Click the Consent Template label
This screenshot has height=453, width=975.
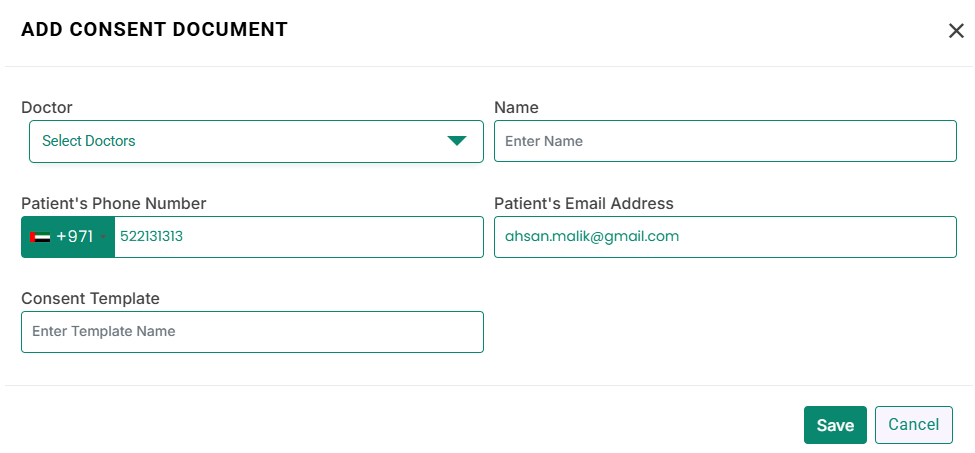(x=90, y=299)
